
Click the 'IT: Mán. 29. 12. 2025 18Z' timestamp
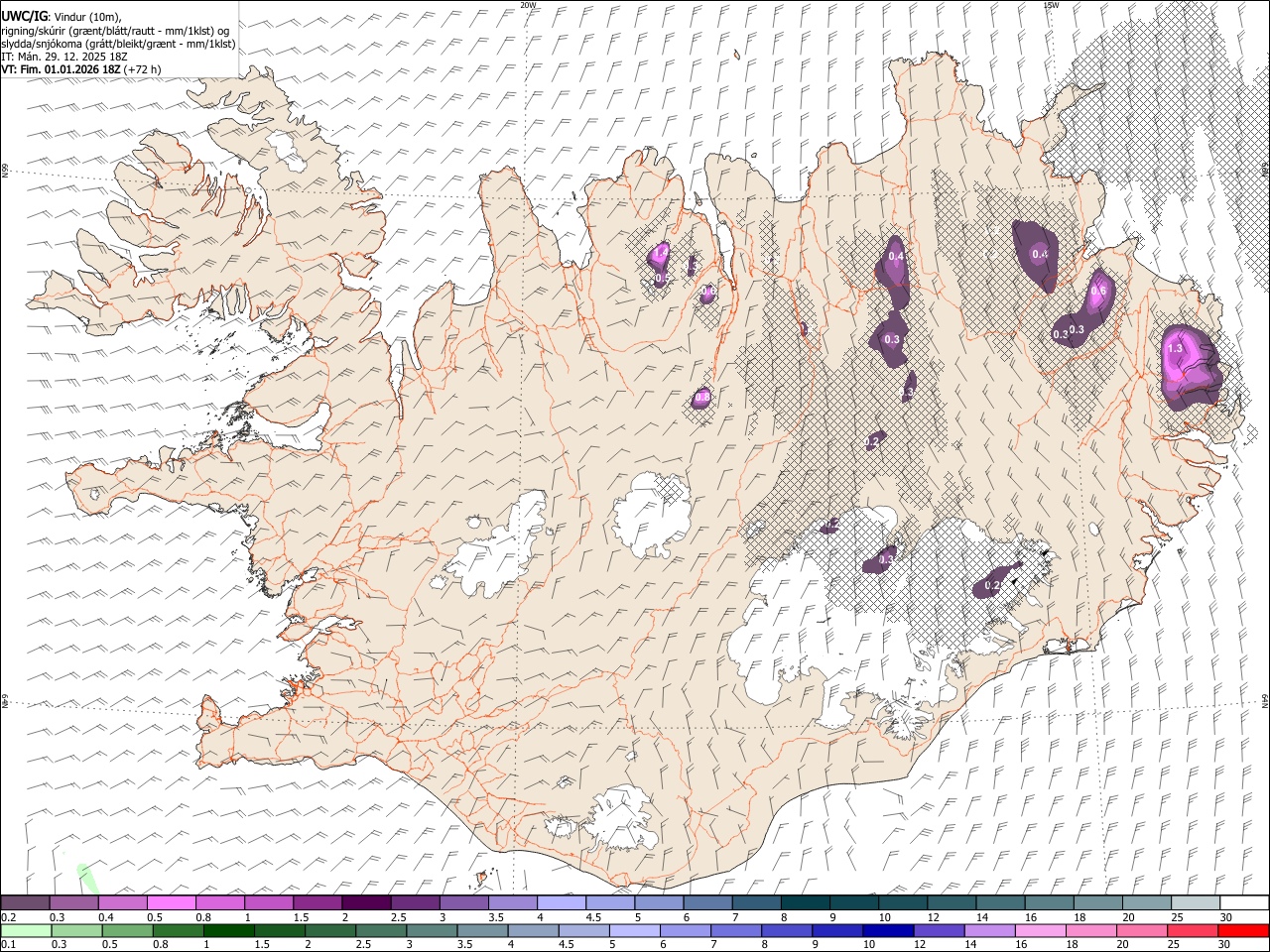click(64, 57)
